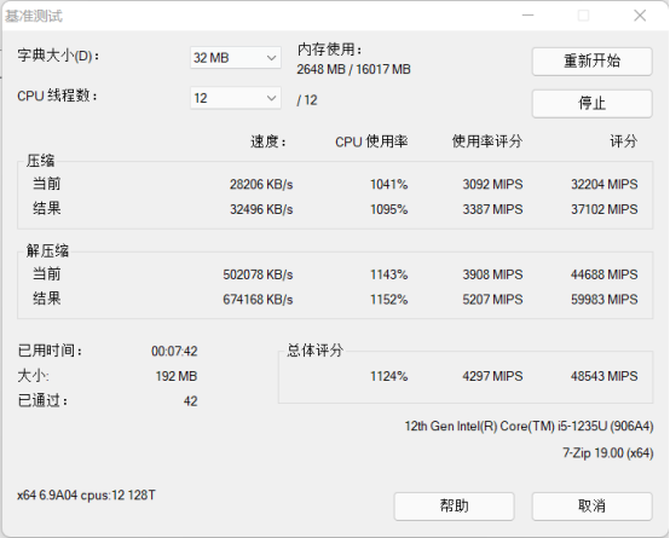The image size is (670, 538).
Task: Click the 取消 cancel button
Action: point(591,506)
